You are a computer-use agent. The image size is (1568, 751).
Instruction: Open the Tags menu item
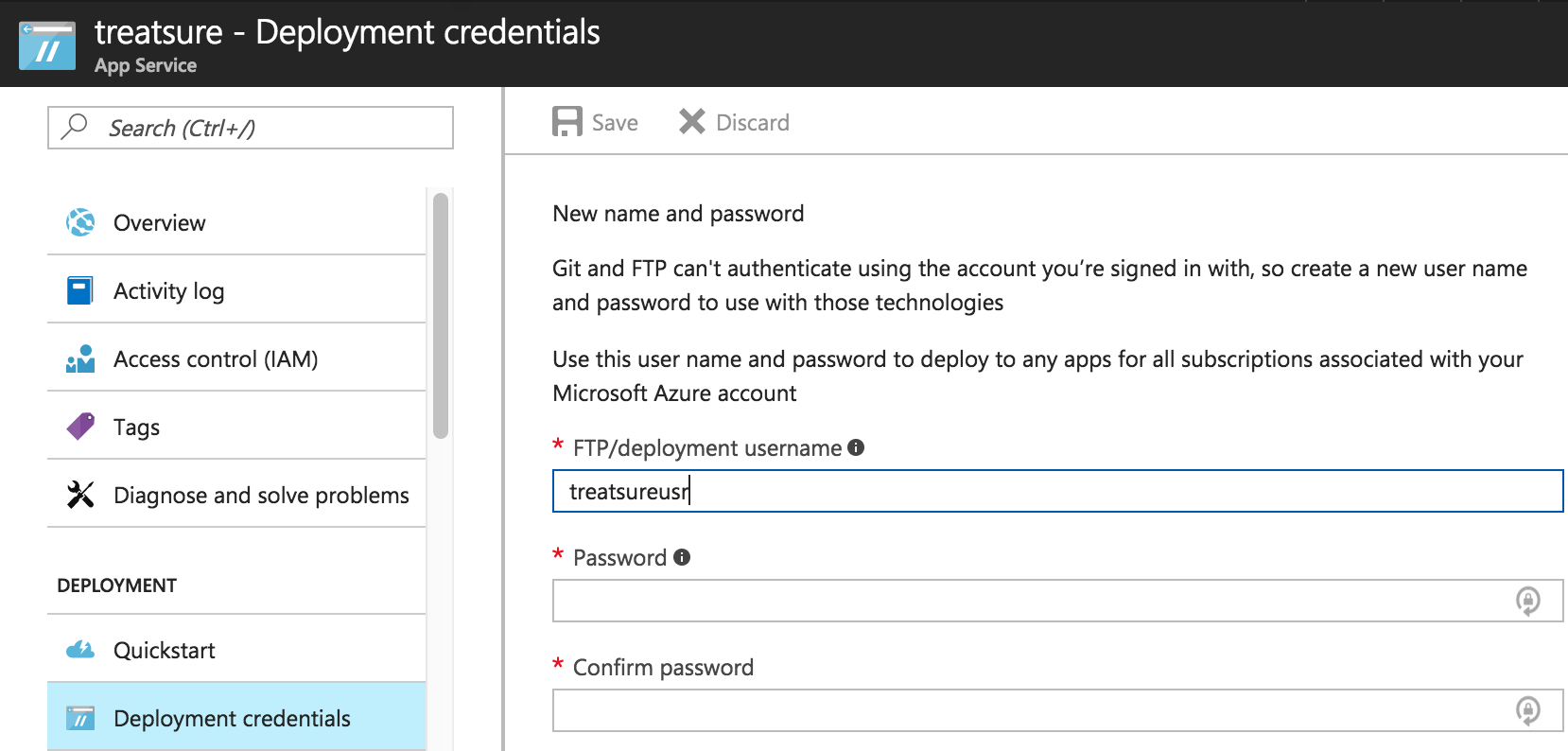[236, 427]
